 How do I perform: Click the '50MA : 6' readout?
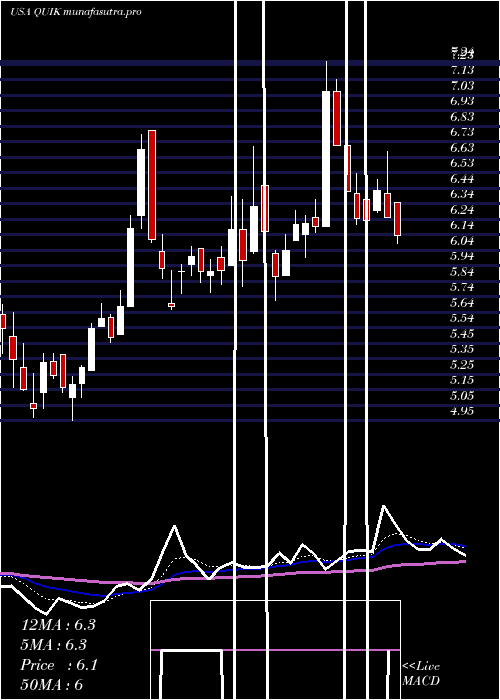52,685
